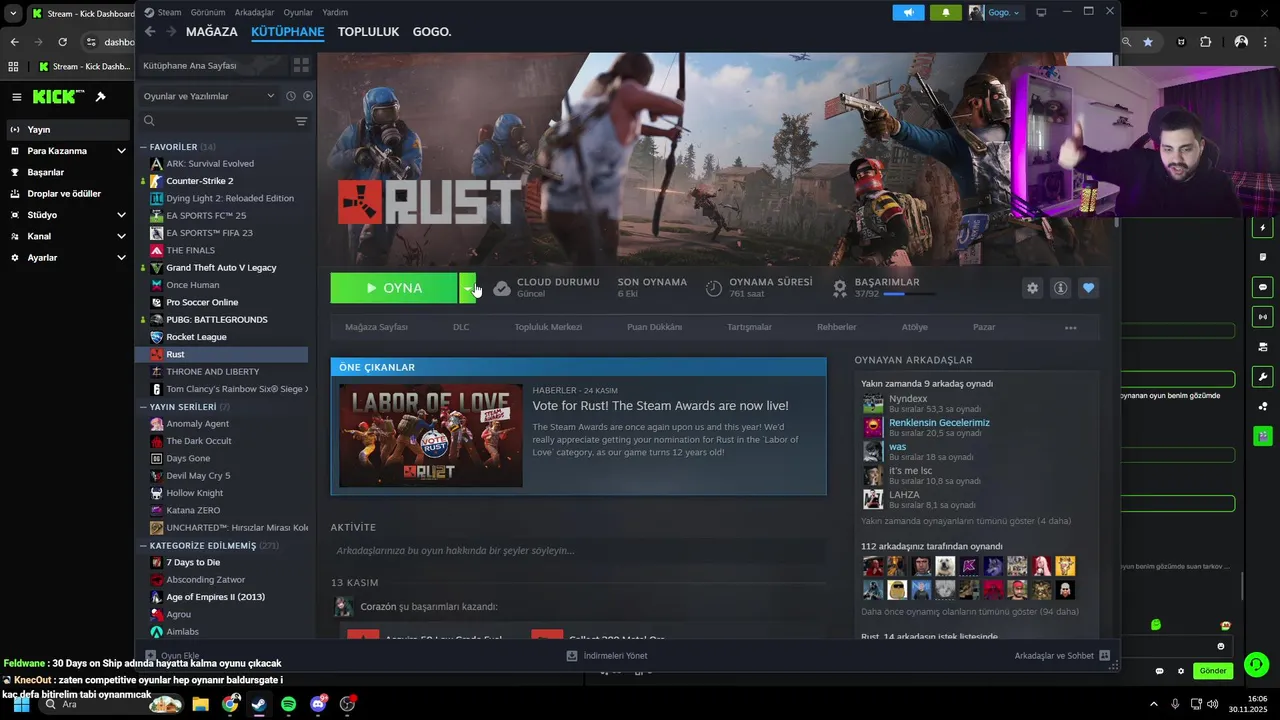This screenshot has height=720, width=1280.
Task: Click the green OYNA play button
Action: pos(394,288)
